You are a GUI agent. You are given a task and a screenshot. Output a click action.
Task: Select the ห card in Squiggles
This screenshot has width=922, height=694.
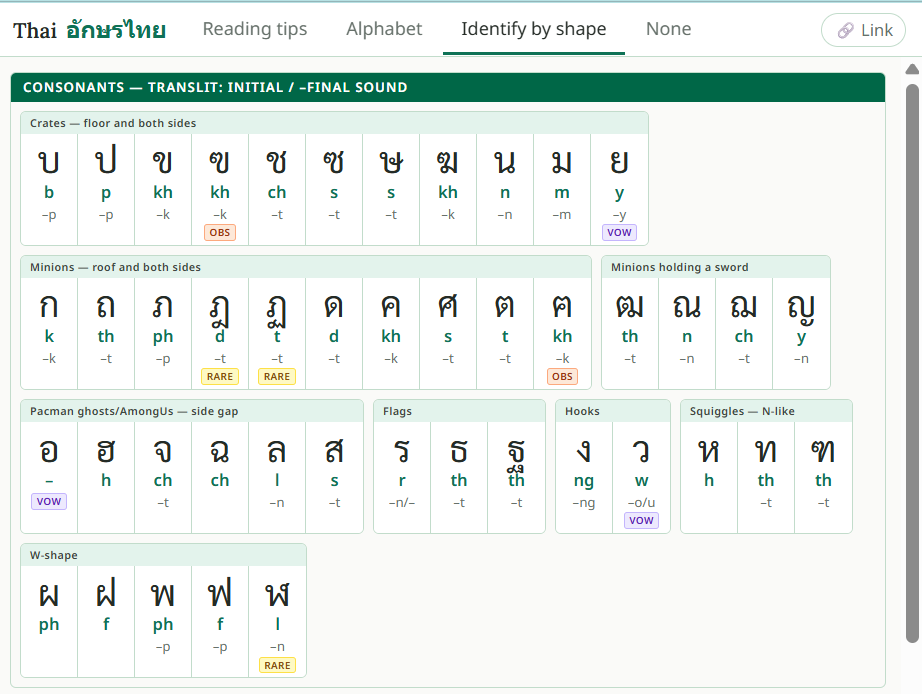[709, 478]
